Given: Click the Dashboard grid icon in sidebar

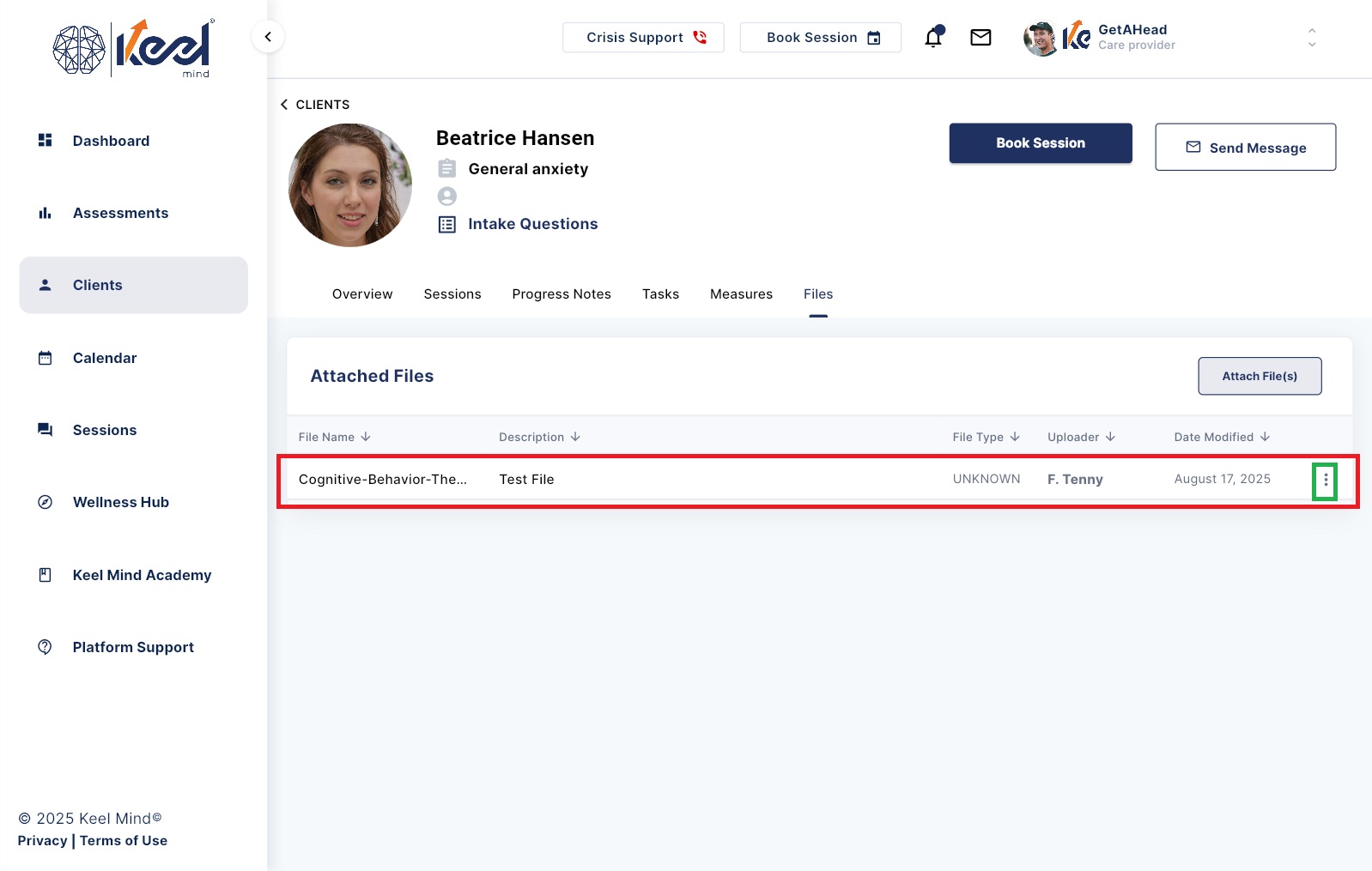Looking at the screenshot, I should pos(46,140).
